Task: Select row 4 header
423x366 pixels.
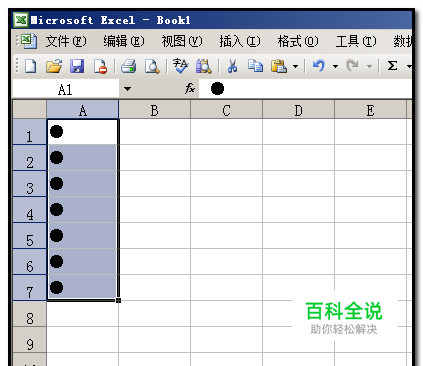Action: 29,210
